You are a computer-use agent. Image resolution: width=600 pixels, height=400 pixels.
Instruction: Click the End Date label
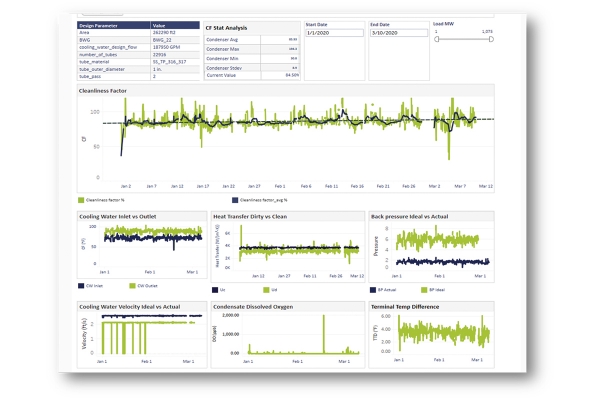tap(380, 24)
